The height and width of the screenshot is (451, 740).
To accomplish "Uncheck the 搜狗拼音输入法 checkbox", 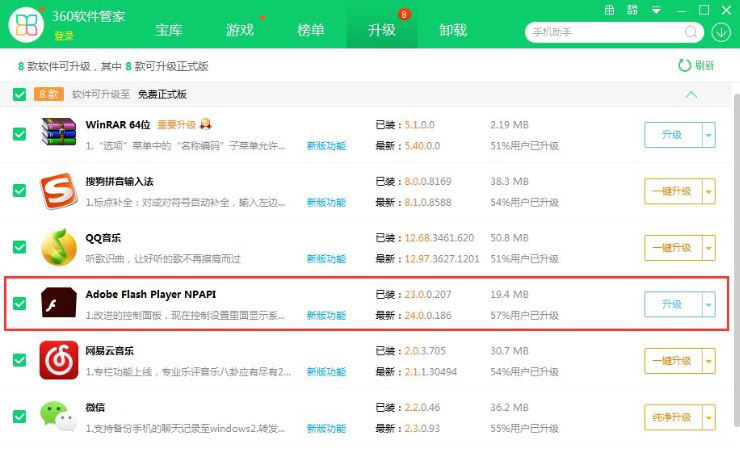I will (19, 191).
